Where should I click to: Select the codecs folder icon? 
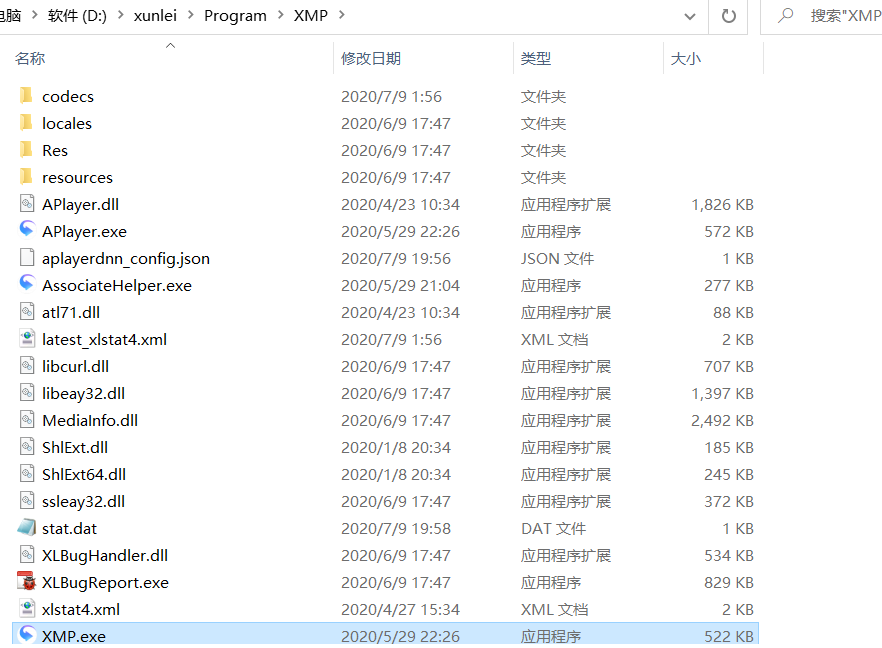27,96
